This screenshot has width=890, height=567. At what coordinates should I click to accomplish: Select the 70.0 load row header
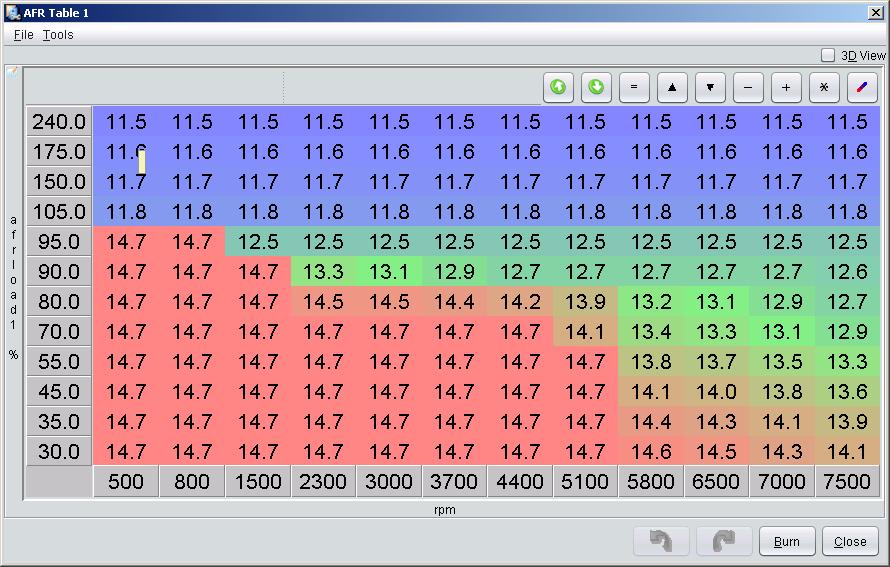[59, 331]
